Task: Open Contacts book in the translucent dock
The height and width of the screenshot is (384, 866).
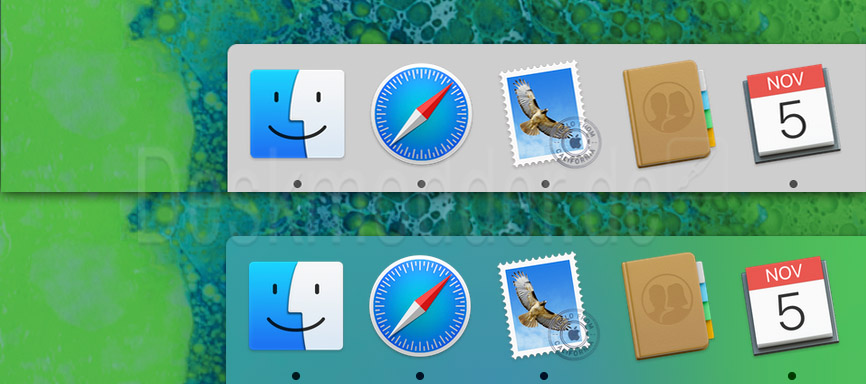Action: (668, 305)
